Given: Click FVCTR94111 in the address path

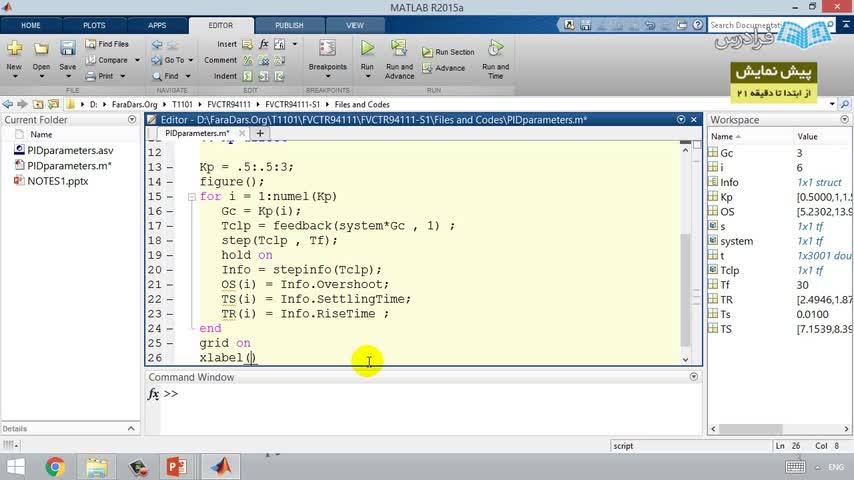Looking at the screenshot, I should click(229, 105).
